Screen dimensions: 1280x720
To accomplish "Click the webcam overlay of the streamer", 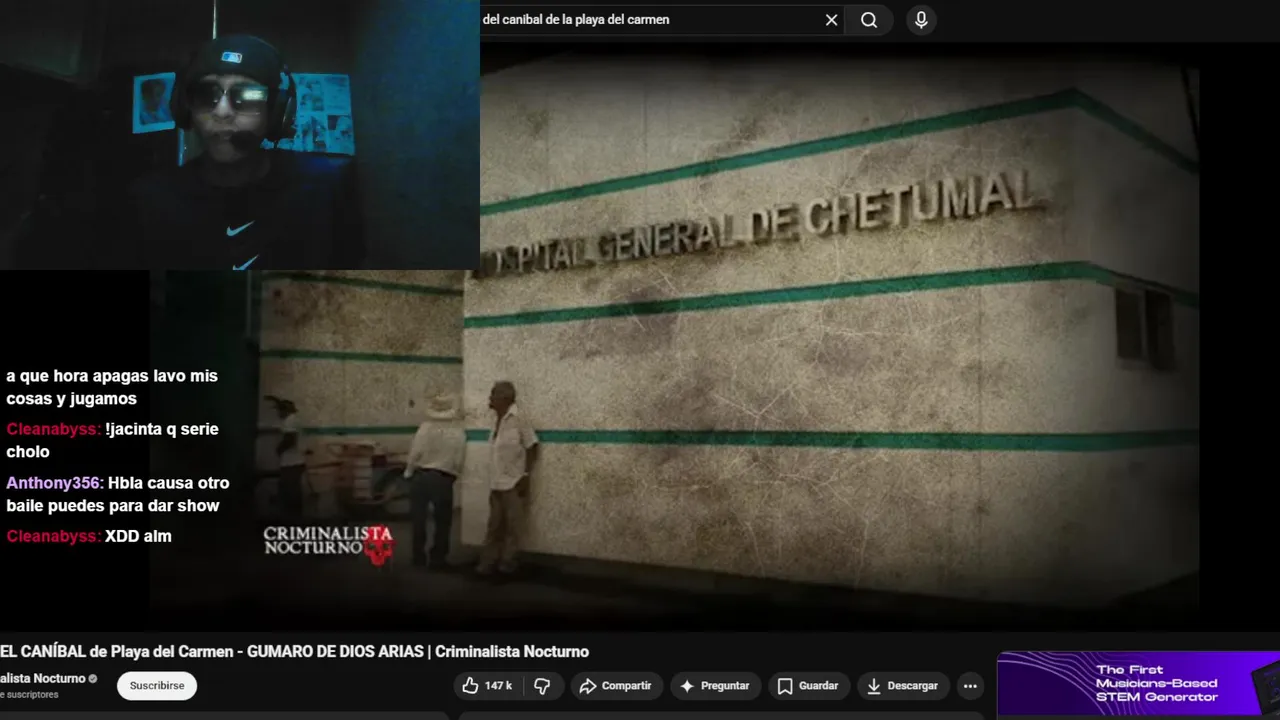I will coord(240,135).
